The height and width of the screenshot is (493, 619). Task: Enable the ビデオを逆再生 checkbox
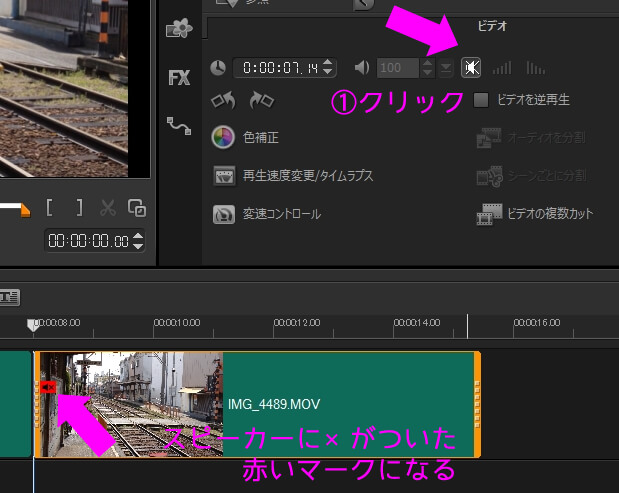pos(481,100)
